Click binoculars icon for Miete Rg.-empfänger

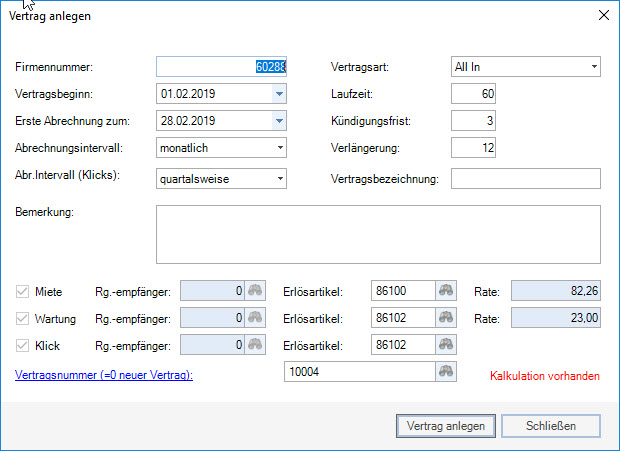coord(256,292)
